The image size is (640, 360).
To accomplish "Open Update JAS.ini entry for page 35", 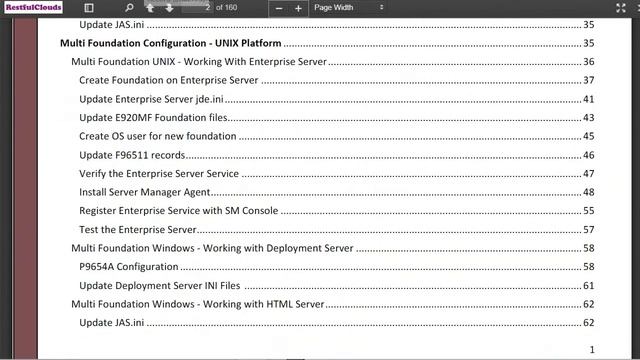I will 111,24.
